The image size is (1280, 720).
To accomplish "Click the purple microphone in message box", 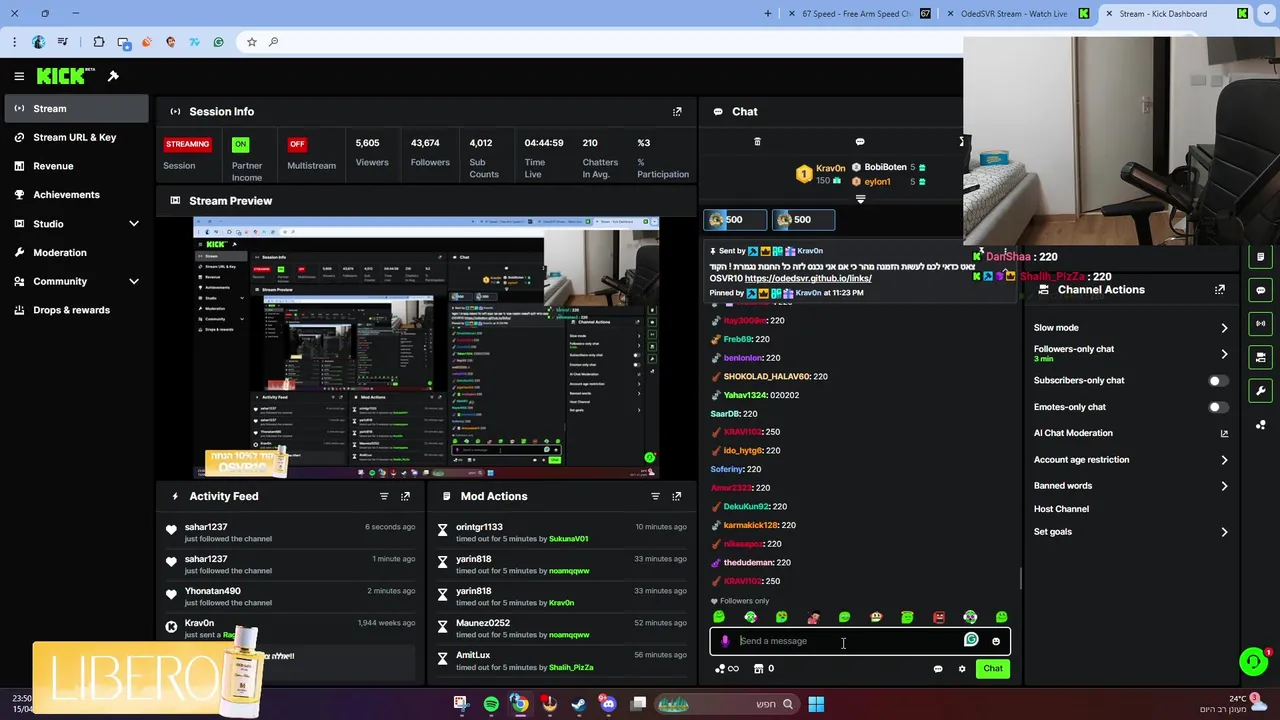I will click(x=725, y=641).
